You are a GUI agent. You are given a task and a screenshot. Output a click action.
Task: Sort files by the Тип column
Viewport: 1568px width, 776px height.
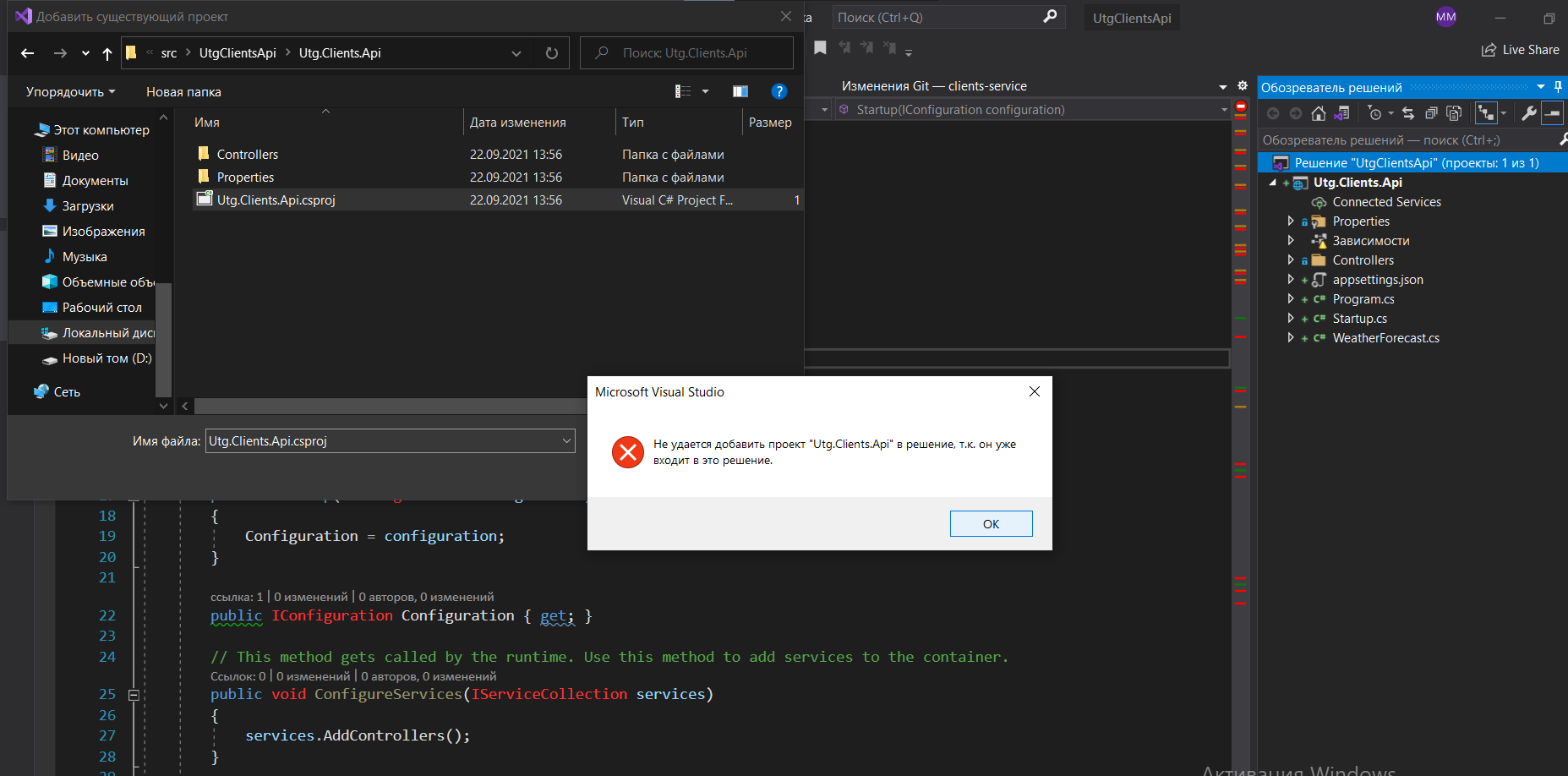pos(633,123)
